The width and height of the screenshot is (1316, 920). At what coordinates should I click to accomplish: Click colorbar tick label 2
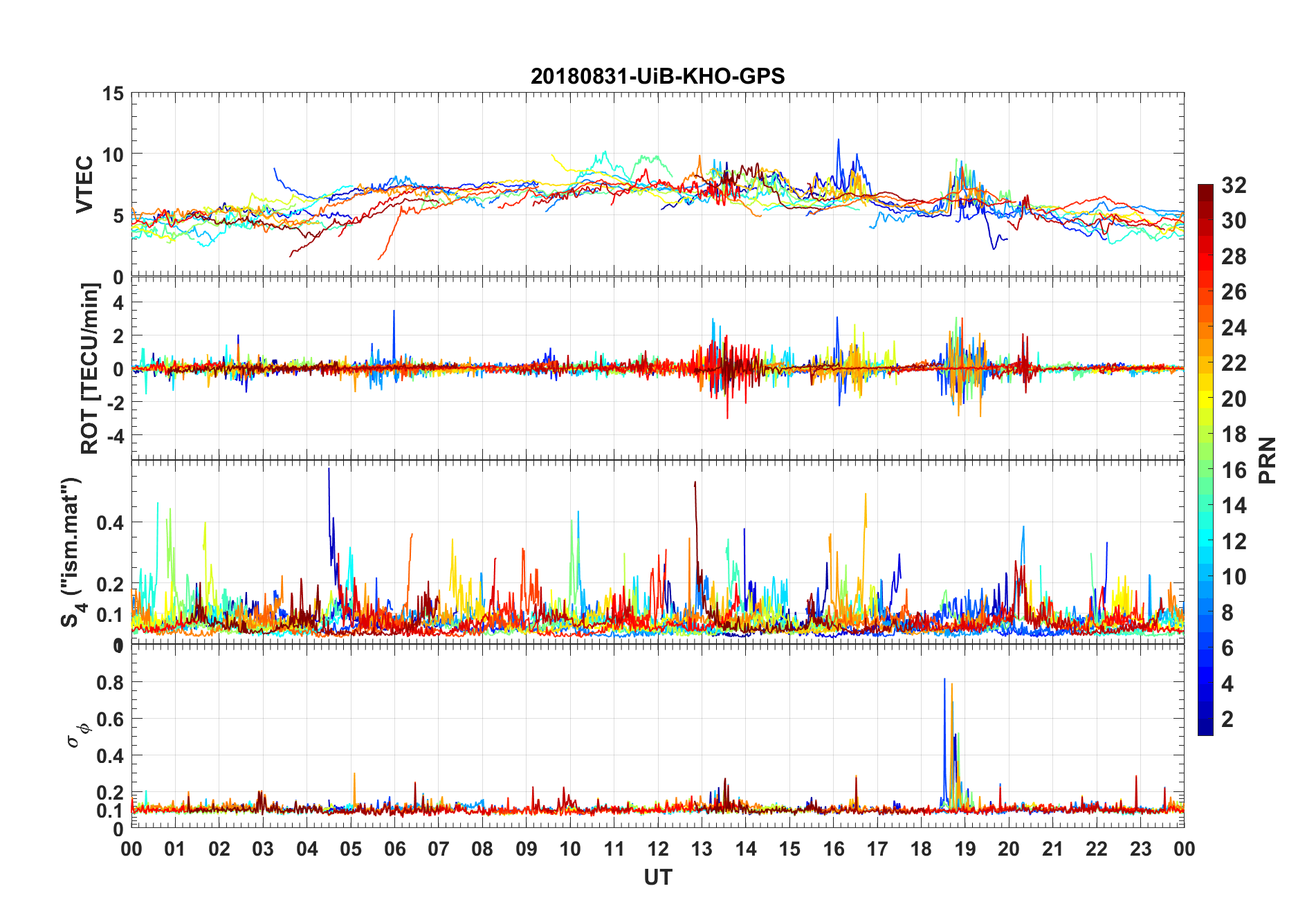pos(1227,719)
